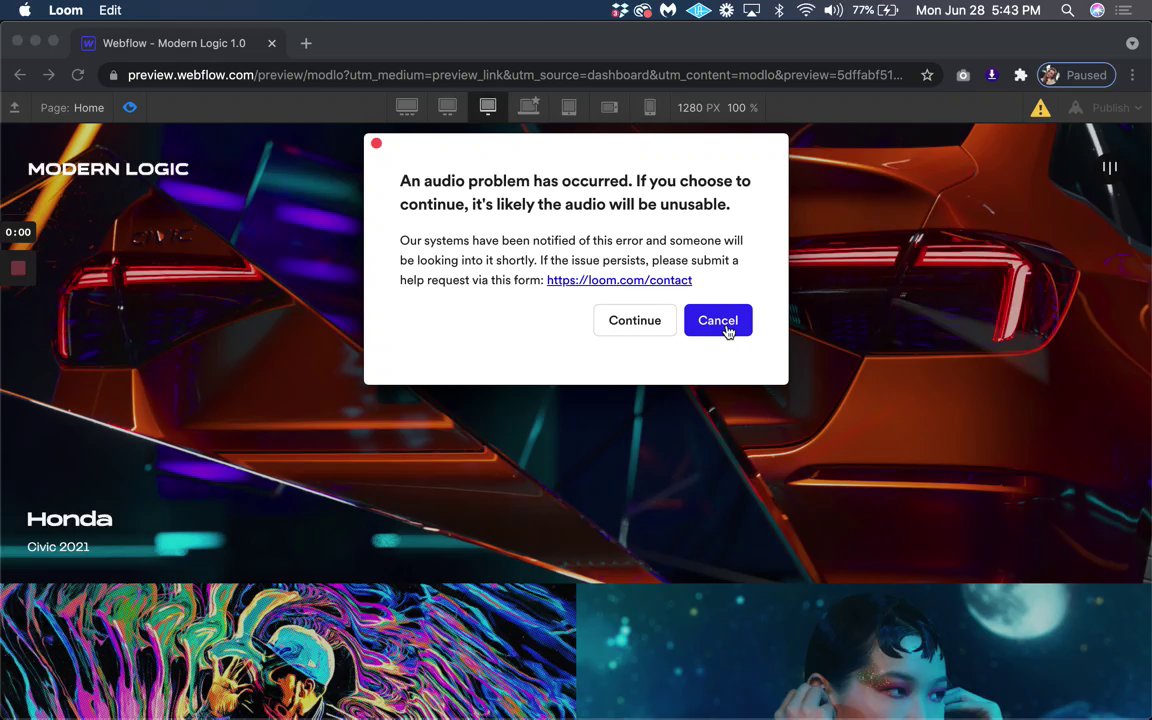
Task: Click the rocket icon beside Publish
Action: tap(1076, 108)
